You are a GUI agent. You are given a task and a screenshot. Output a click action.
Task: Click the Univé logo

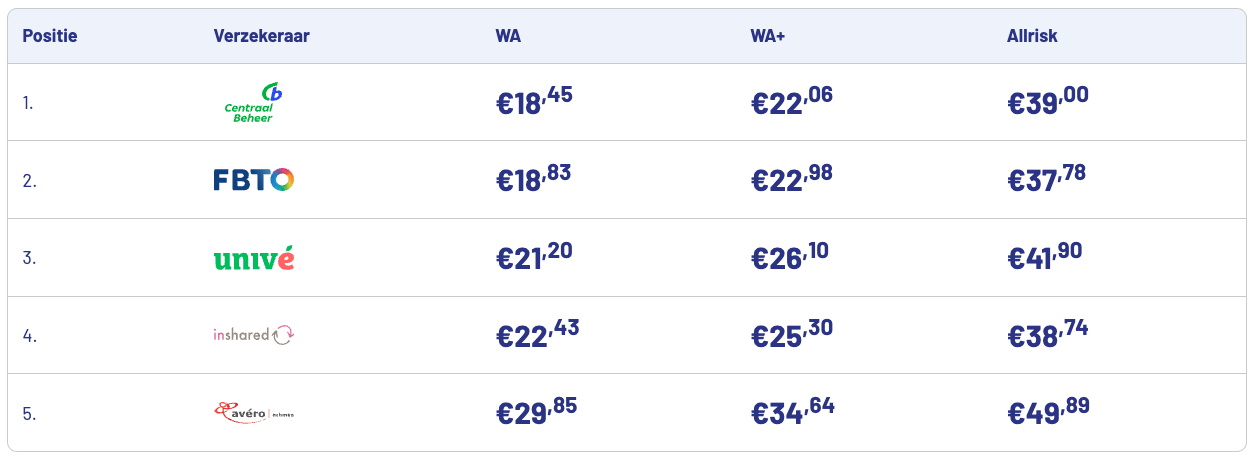(x=253, y=258)
